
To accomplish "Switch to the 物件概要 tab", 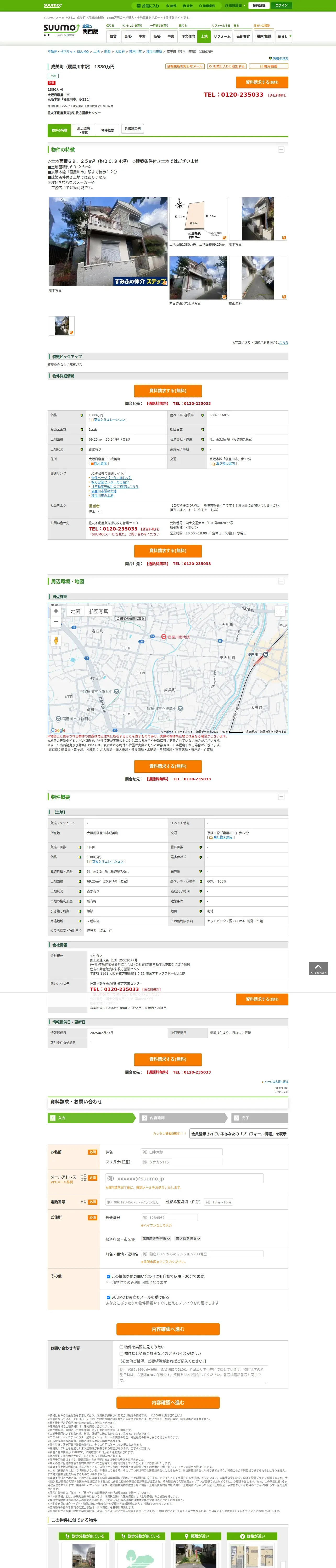I will pos(107,130).
